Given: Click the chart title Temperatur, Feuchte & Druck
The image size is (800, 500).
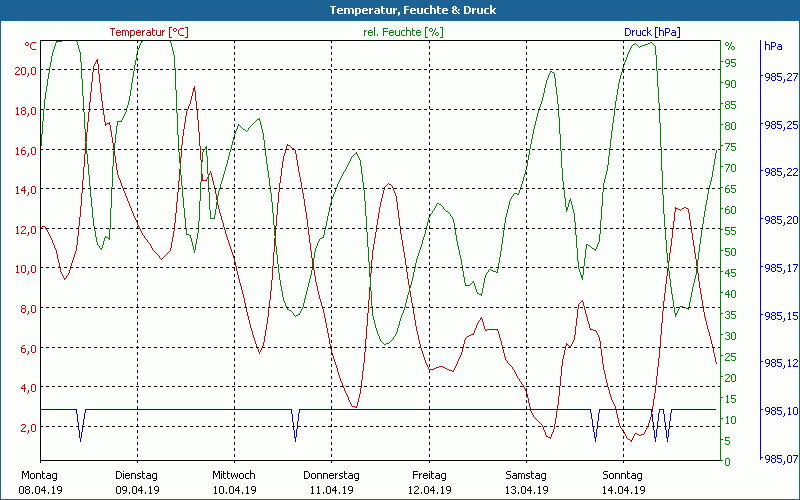Looking at the screenshot, I should click(x=399, y=10).
